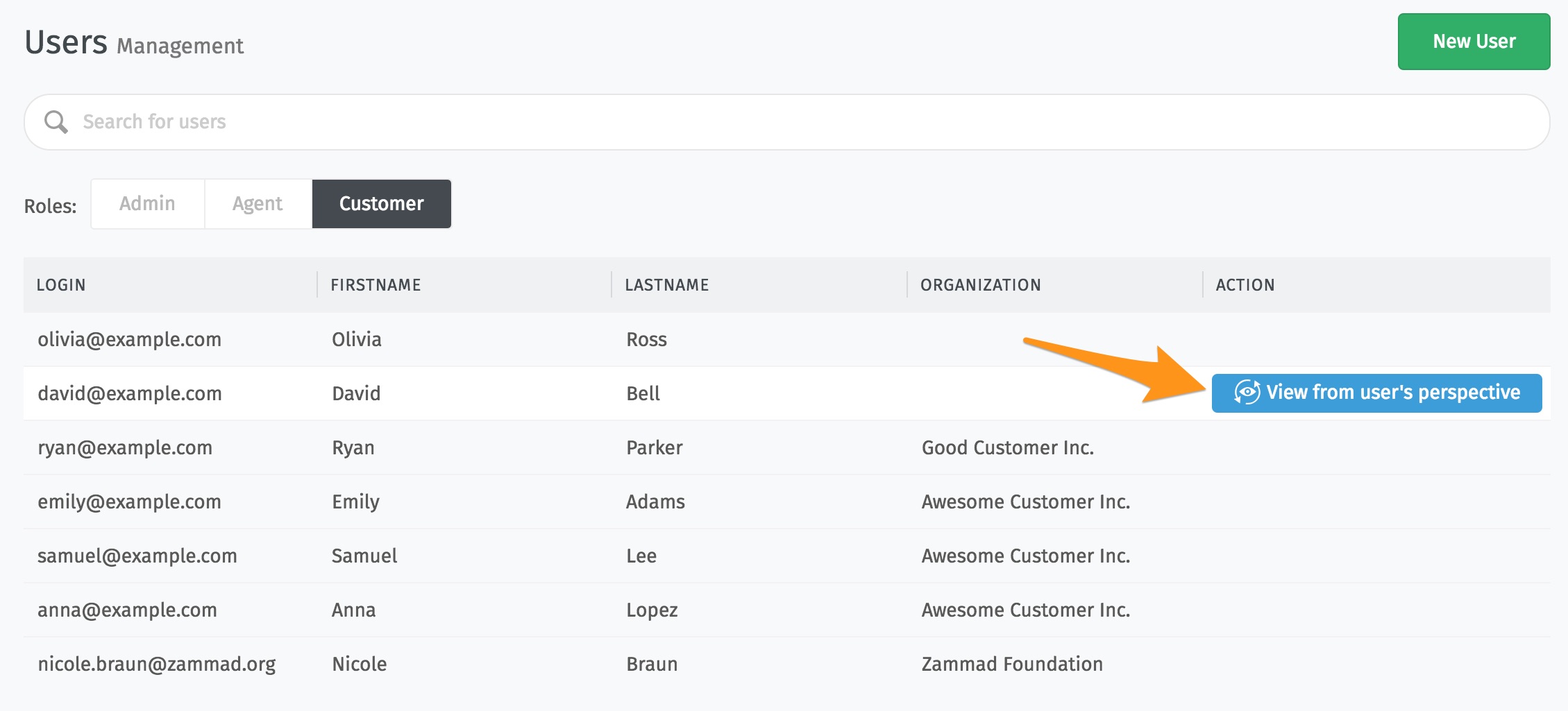Select the Admin role filter
The width and height of the screenshot is (1568, 711).
point(147,204)
